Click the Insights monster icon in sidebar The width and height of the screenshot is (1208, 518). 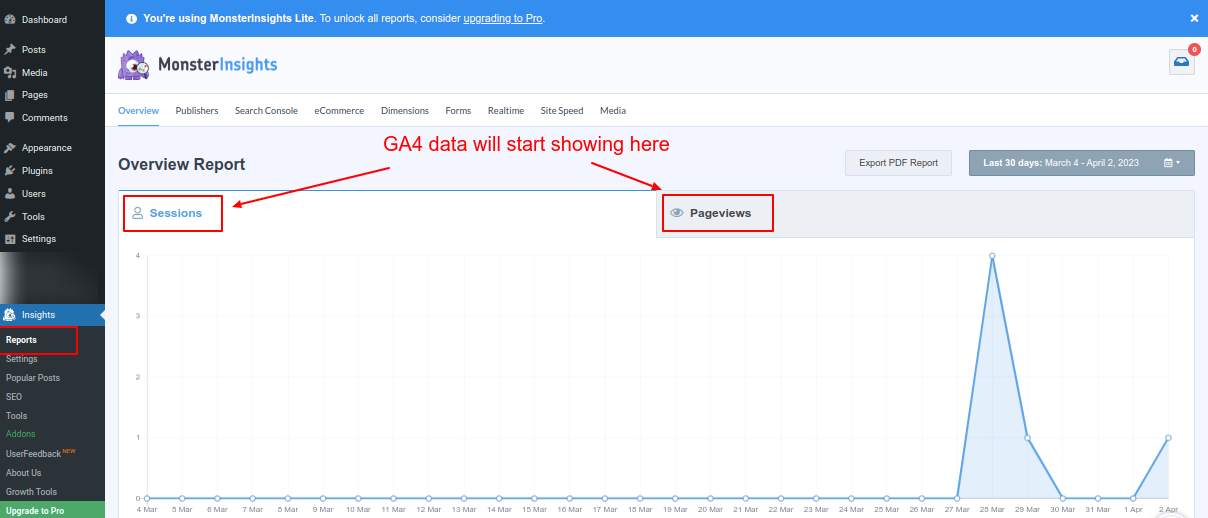click(10, 315)
